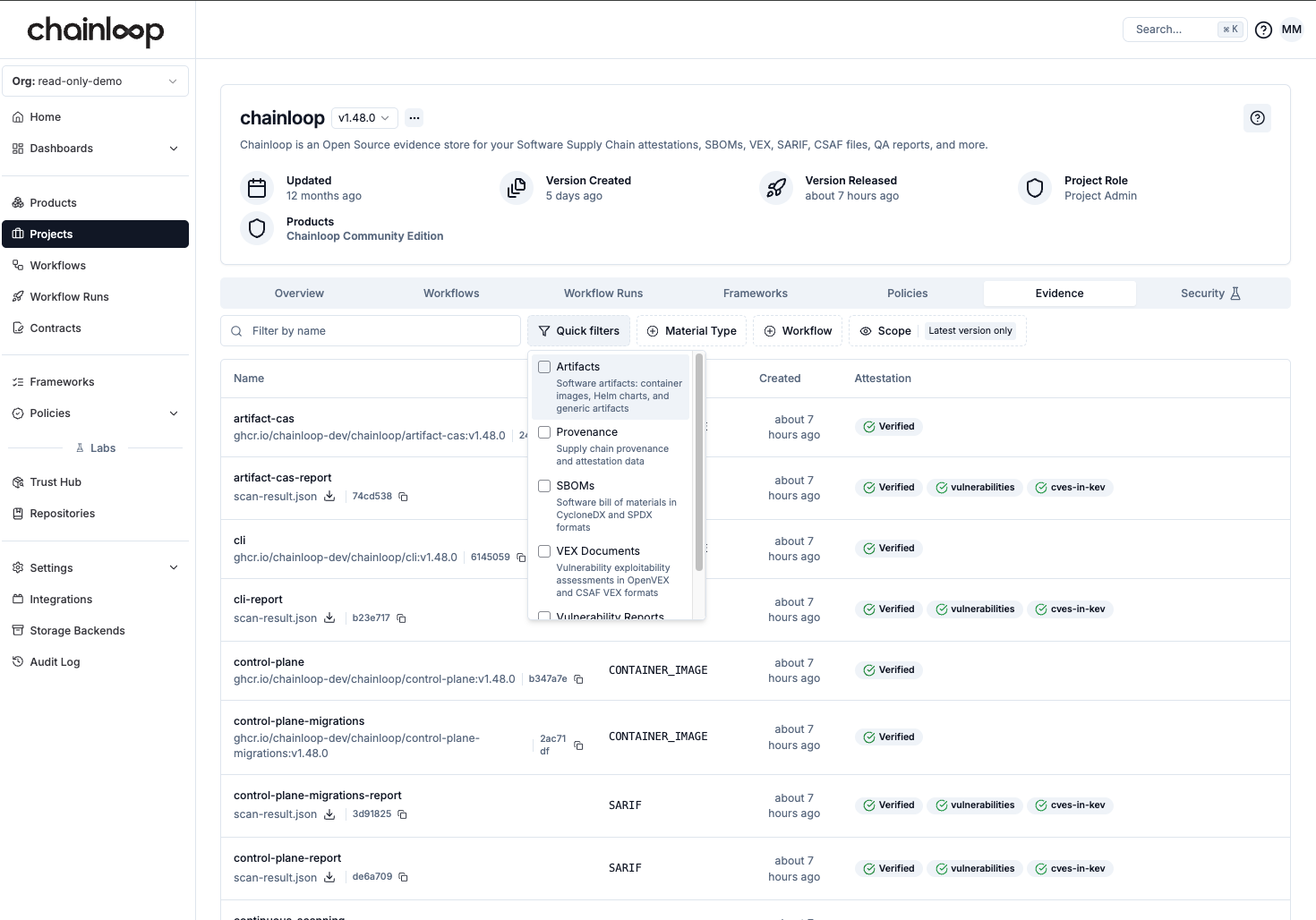Screen dimensions: 1316x920
Task: Open the Workflow filter
Action: click(x=798, y=331)
